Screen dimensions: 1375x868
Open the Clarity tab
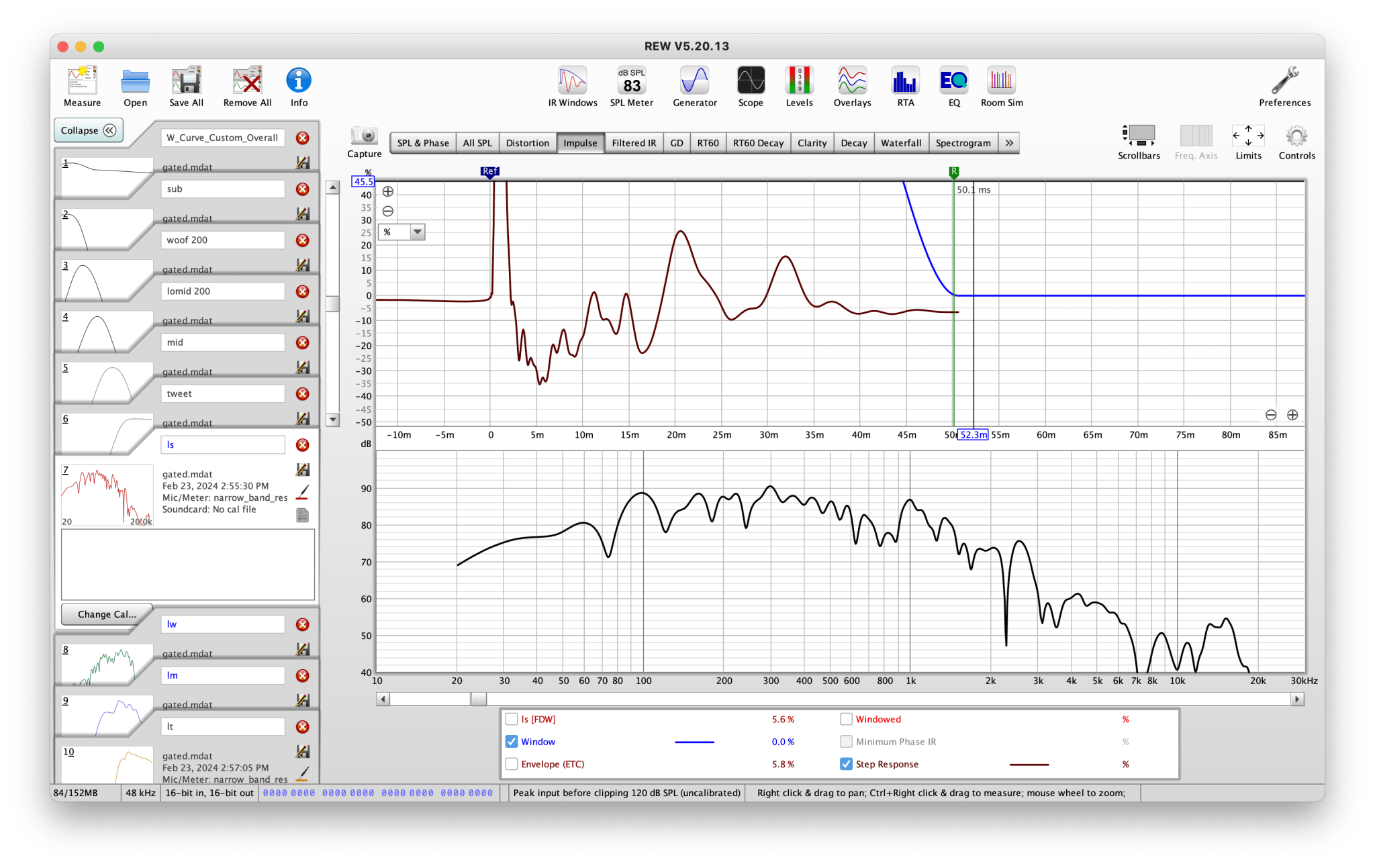click(x=812, y=143)
